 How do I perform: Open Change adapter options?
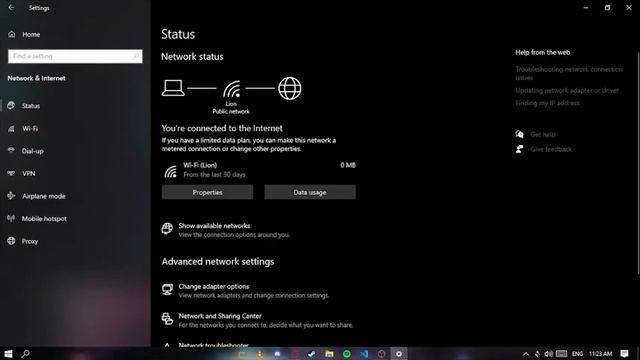pos(214,287)
